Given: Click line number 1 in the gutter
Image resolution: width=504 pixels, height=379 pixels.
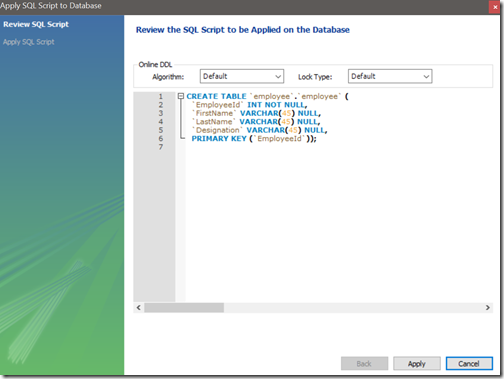Looking at the screenshot, I should pos(161,96).
